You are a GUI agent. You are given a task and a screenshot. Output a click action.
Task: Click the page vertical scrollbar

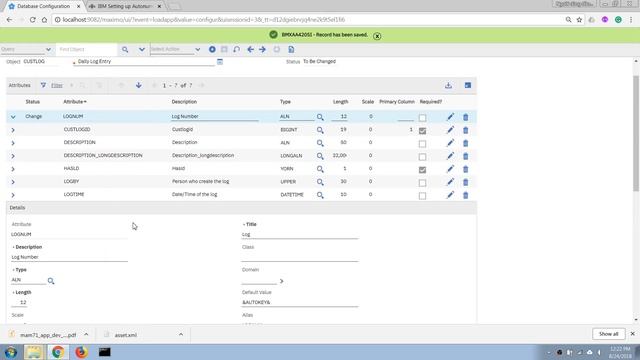(636, 133)
